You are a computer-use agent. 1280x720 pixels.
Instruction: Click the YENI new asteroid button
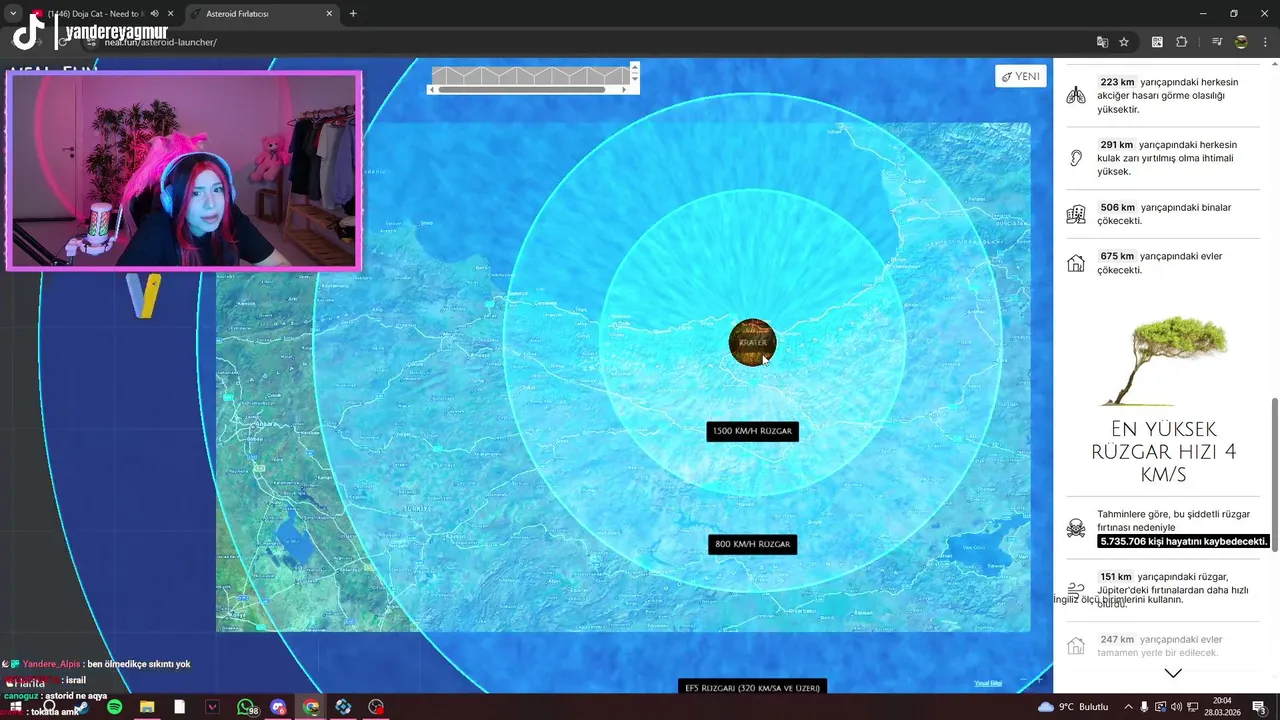coord(1020,76)
